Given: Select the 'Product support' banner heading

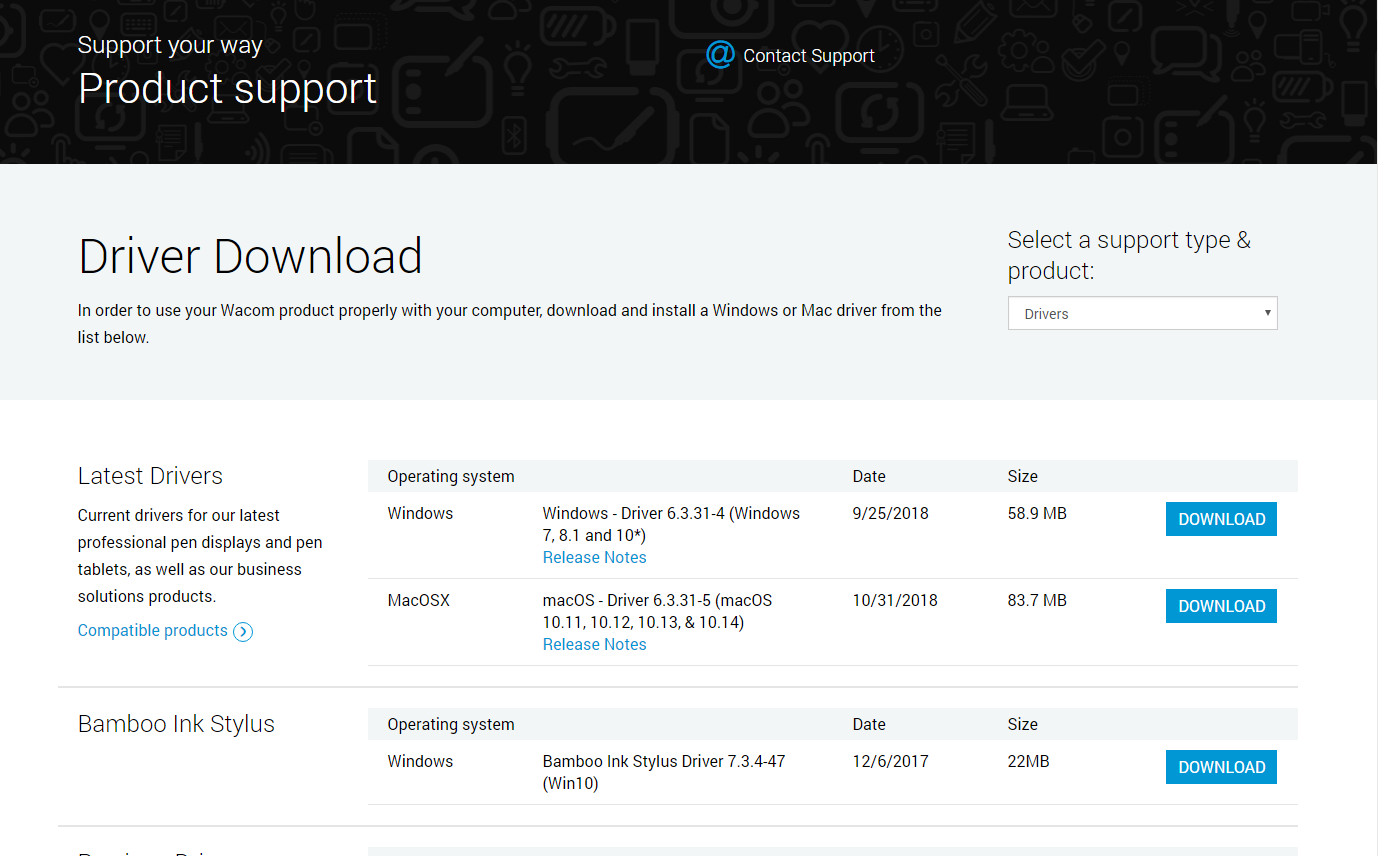Looking at the screenshot, I should pyautogui.click(x=227, y=88).
